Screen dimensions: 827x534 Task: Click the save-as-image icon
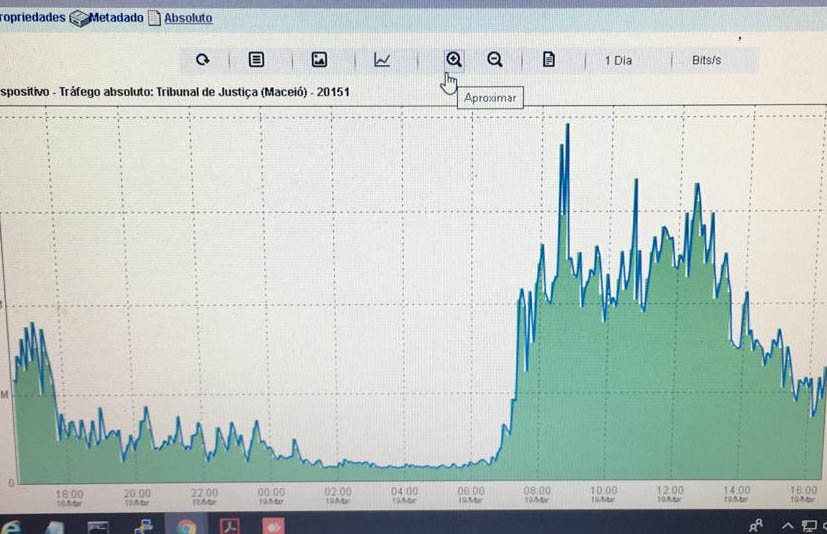(x=319, y=60)
